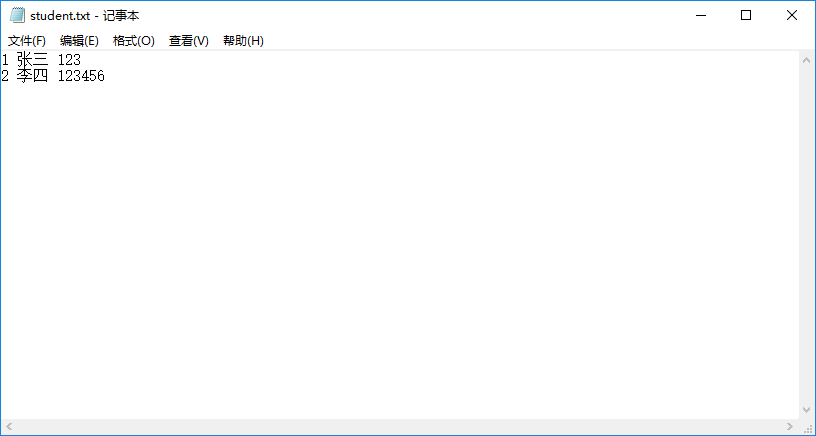Place the cursor in the name 李四

32,76
